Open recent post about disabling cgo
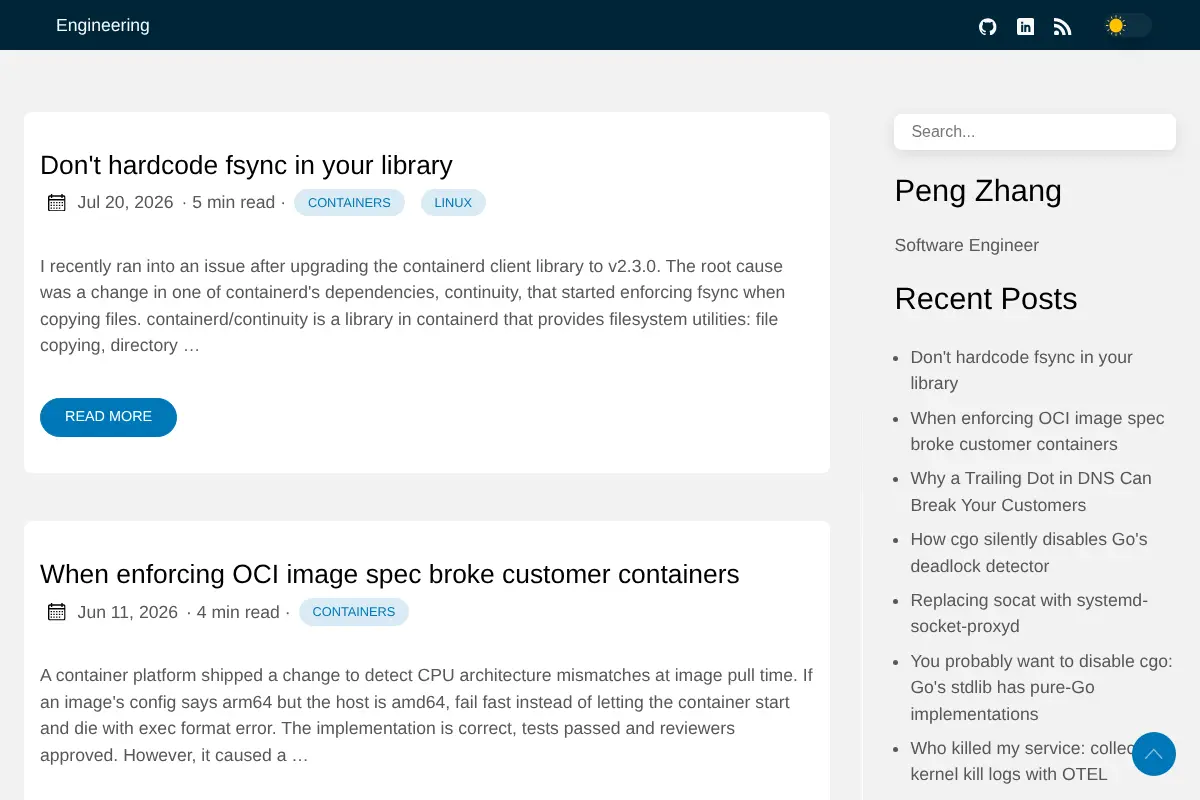1200x800 pixels. [1041, 688]
